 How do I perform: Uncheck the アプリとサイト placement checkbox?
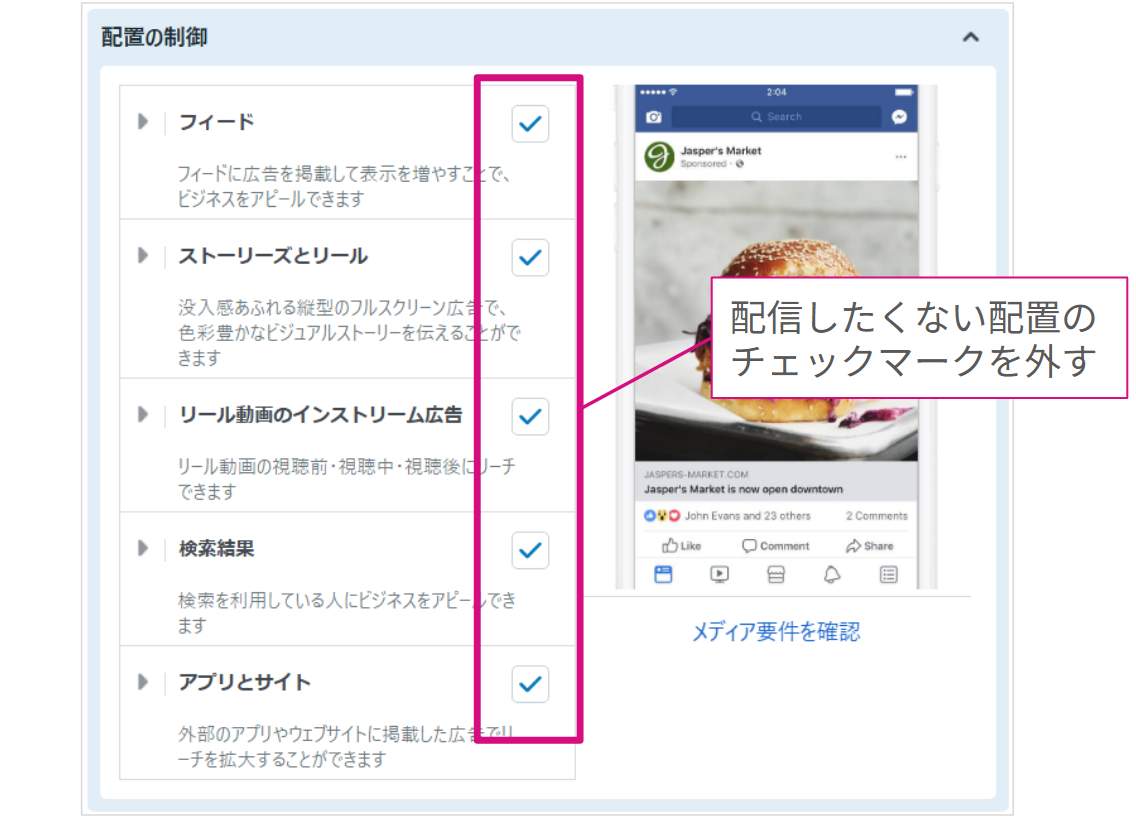point(530,684)
